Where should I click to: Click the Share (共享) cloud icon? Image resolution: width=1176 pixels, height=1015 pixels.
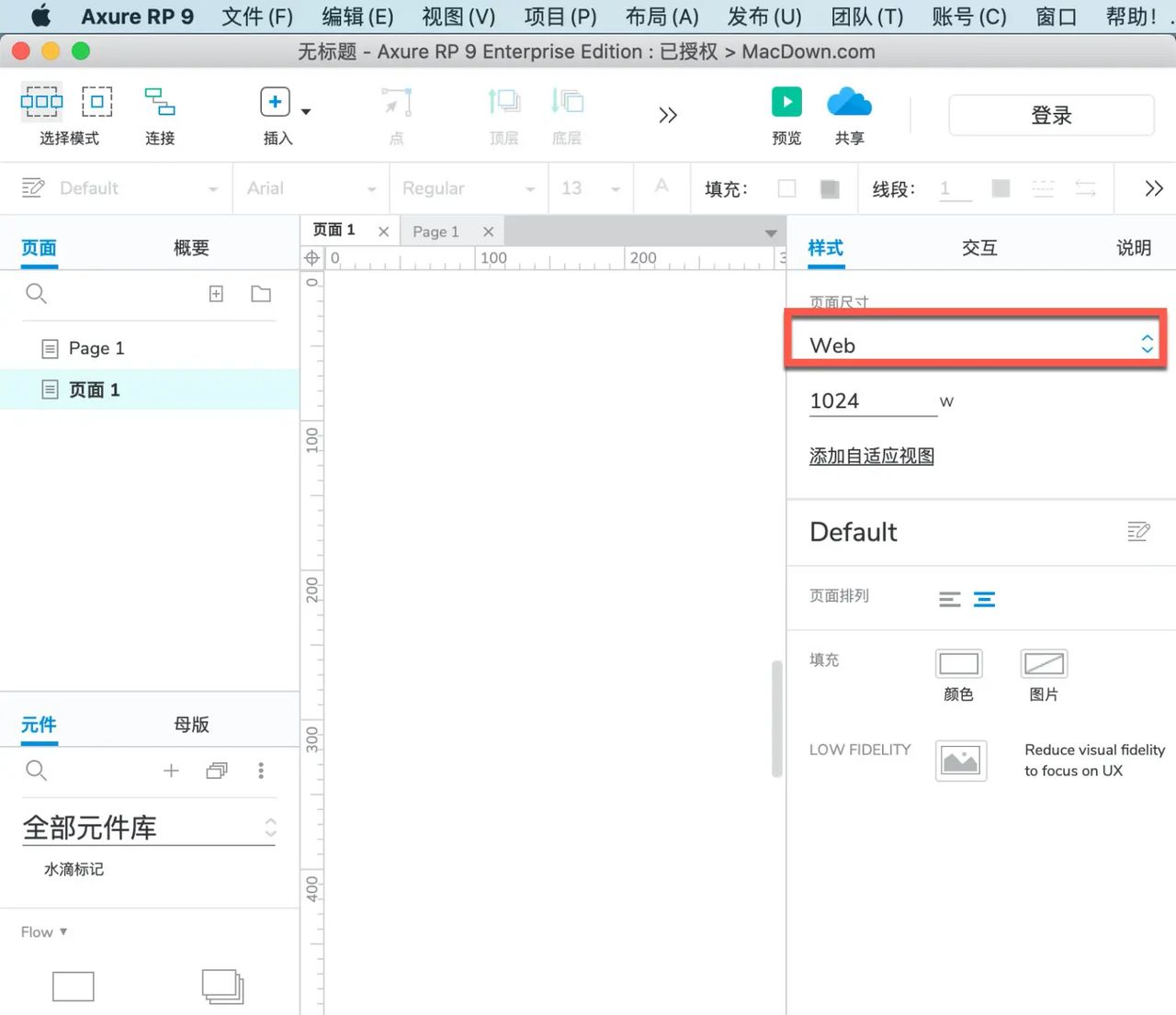849,101
